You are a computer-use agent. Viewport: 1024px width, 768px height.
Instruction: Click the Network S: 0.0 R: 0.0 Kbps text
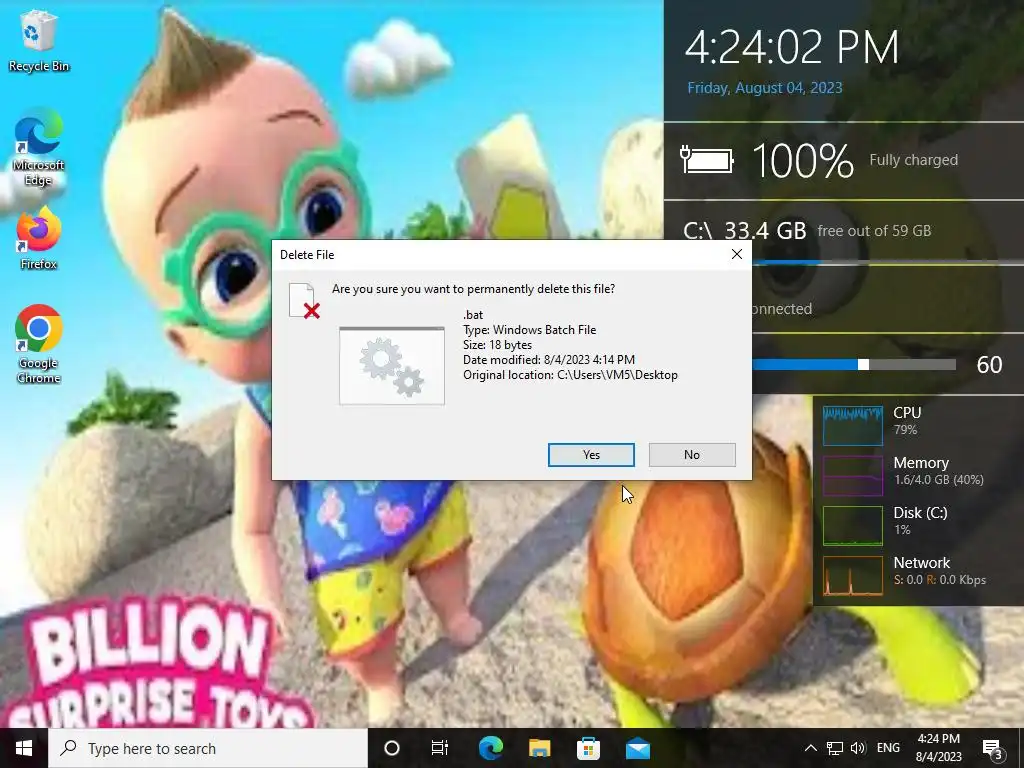tap(940, 579)
